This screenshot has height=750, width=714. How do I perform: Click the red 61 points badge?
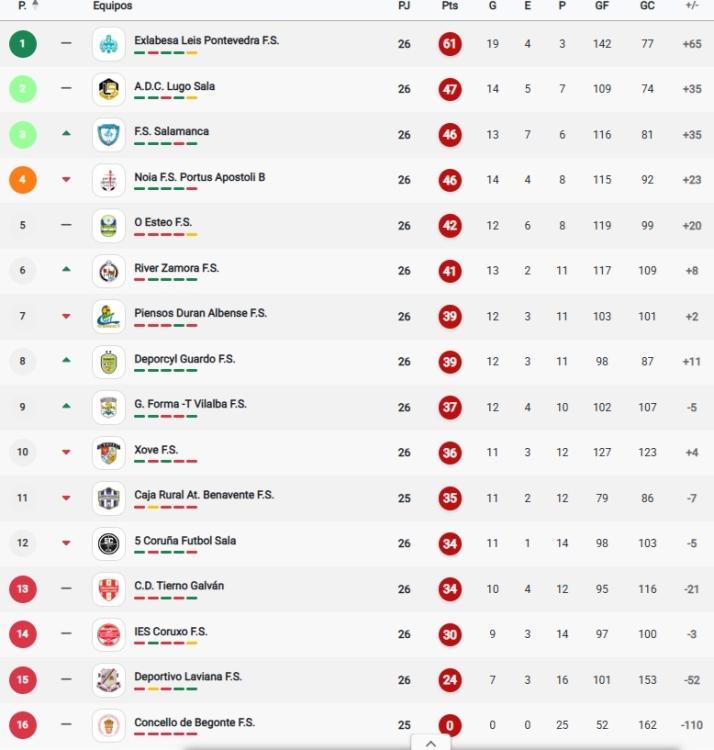(x=450, y=44)
